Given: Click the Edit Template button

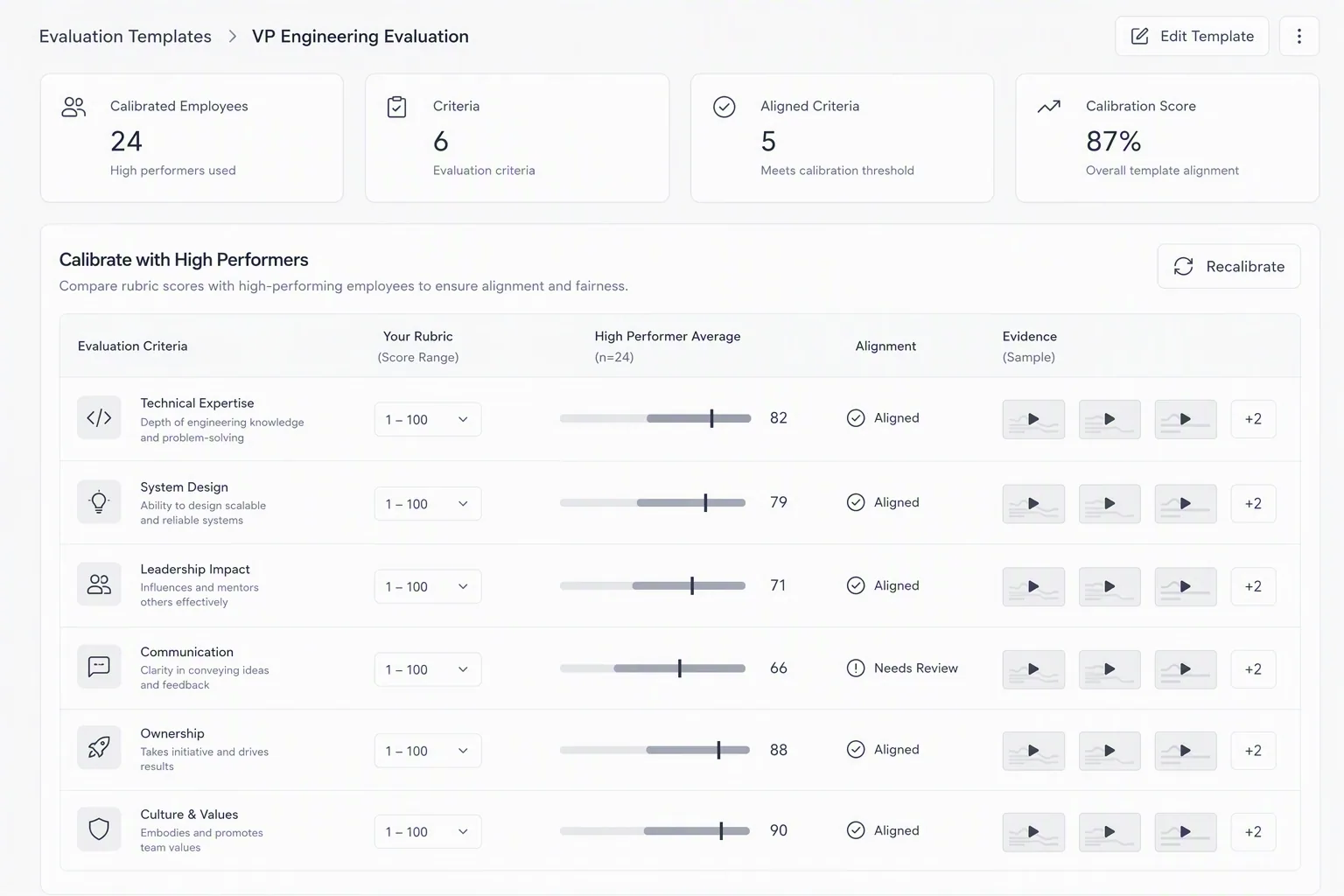Looking at the screenshot, I should point(1192,36).
